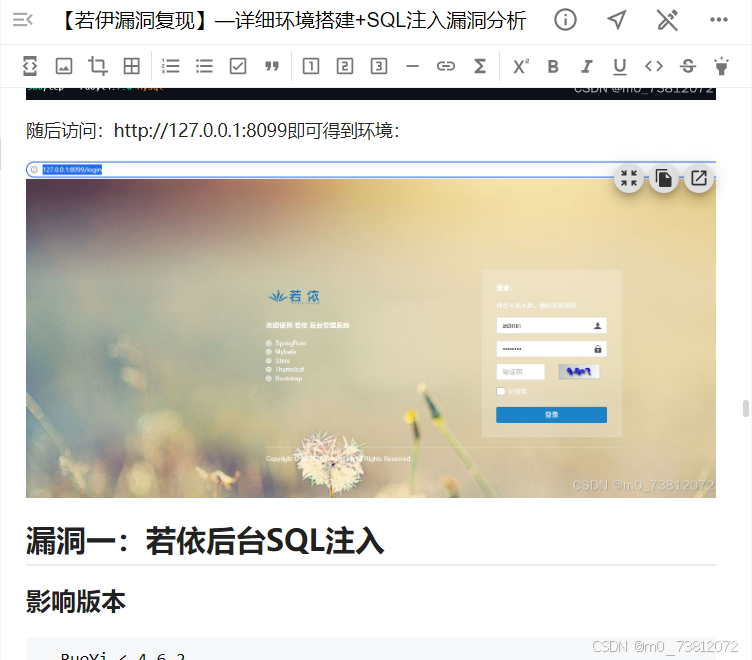This screenshot has width=752, height=660.
Task: Click the crop/screenshot toolbar icon
Action: [98, 66]
